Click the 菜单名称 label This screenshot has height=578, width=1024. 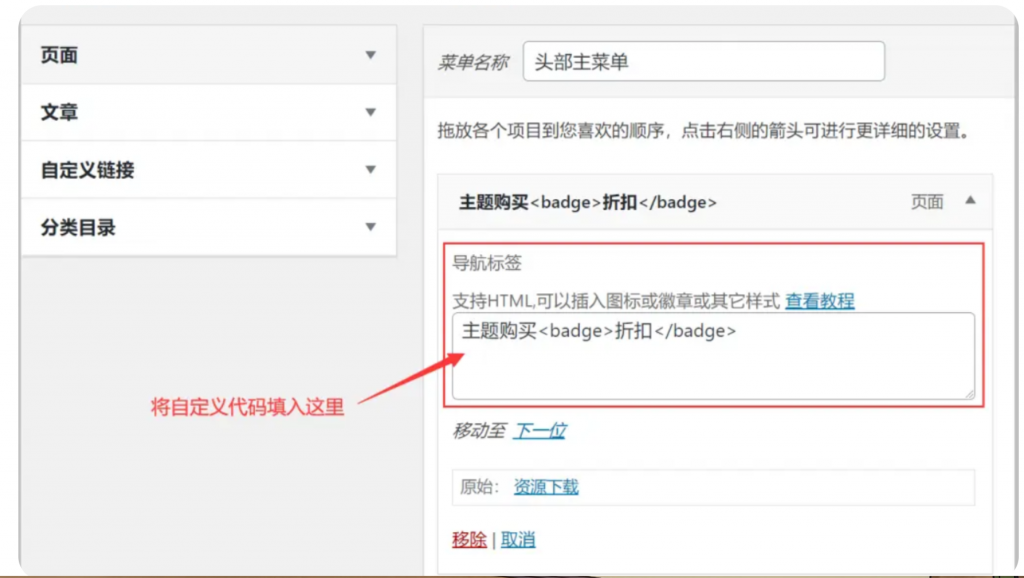pos(473,62)
